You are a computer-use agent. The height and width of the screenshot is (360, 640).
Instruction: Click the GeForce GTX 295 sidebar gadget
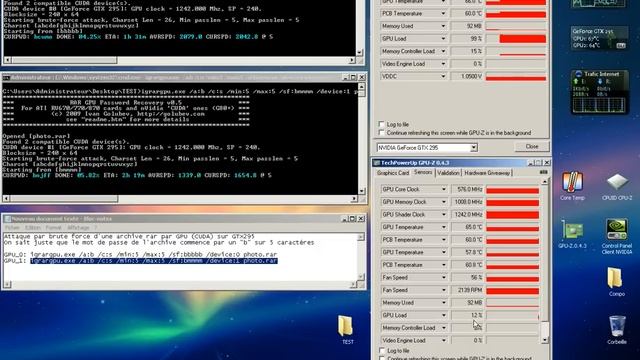599,38
